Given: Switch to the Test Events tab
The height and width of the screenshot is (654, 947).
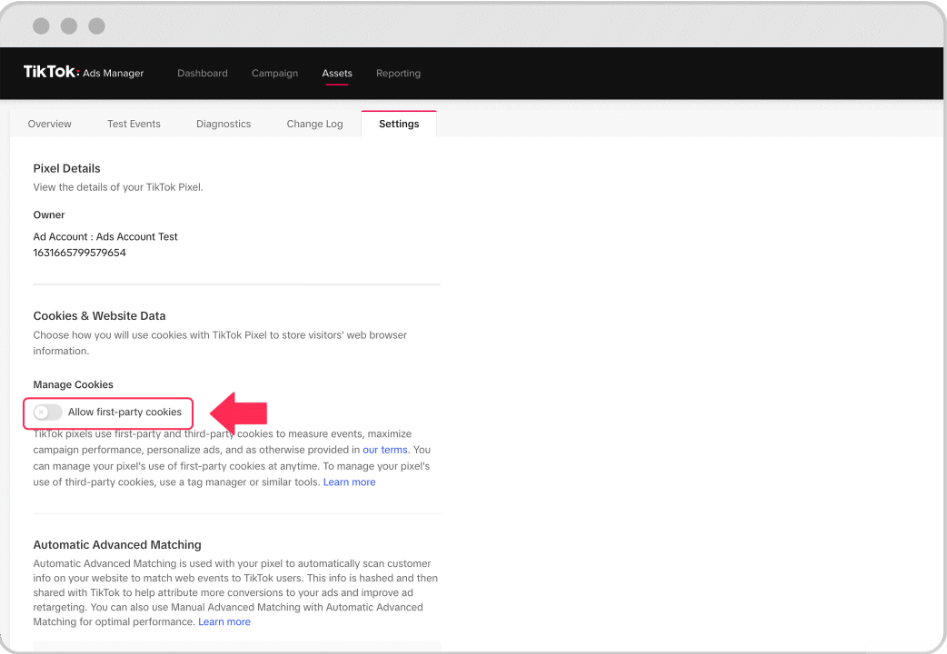Looking at the screenshot, I should tap(134, 124).
